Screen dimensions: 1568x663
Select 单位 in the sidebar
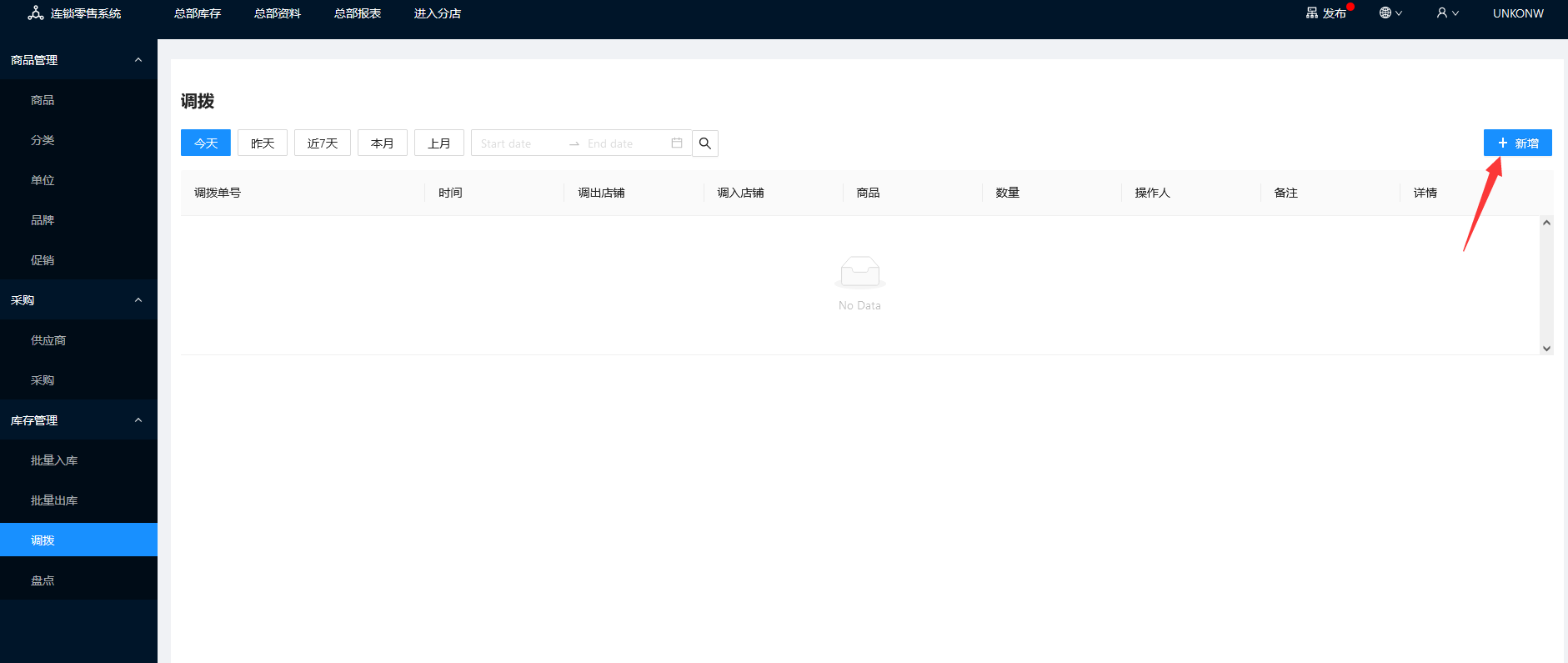click(78, 180)
